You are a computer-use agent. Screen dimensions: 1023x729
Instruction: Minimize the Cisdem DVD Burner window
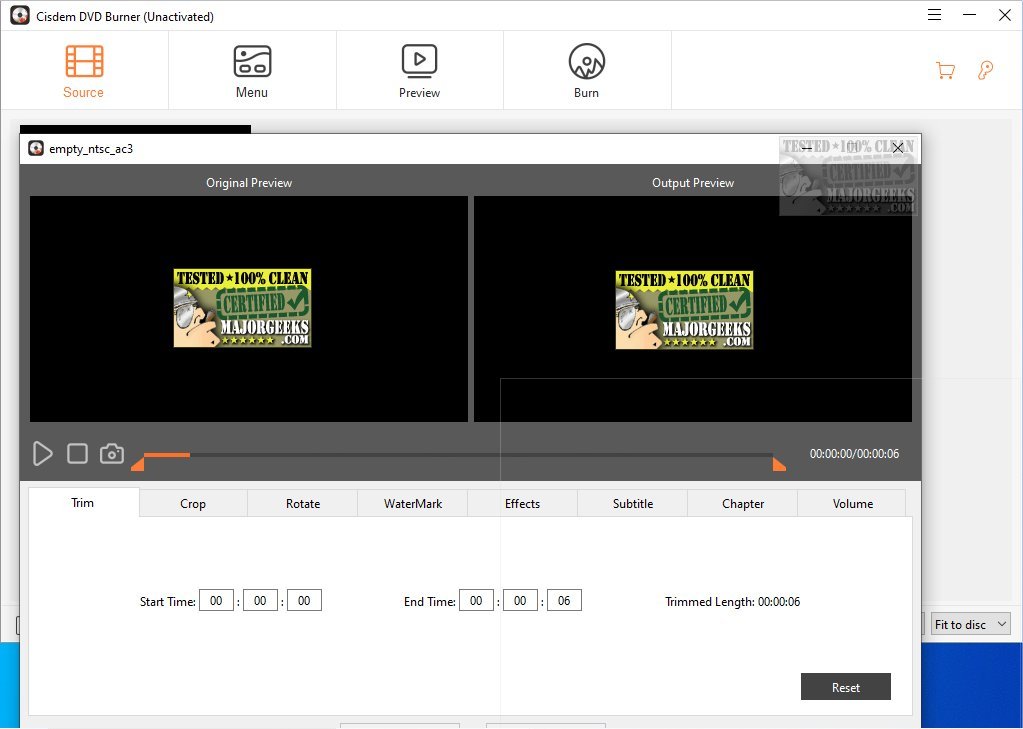pyautogui.click(x=970, y=15)
